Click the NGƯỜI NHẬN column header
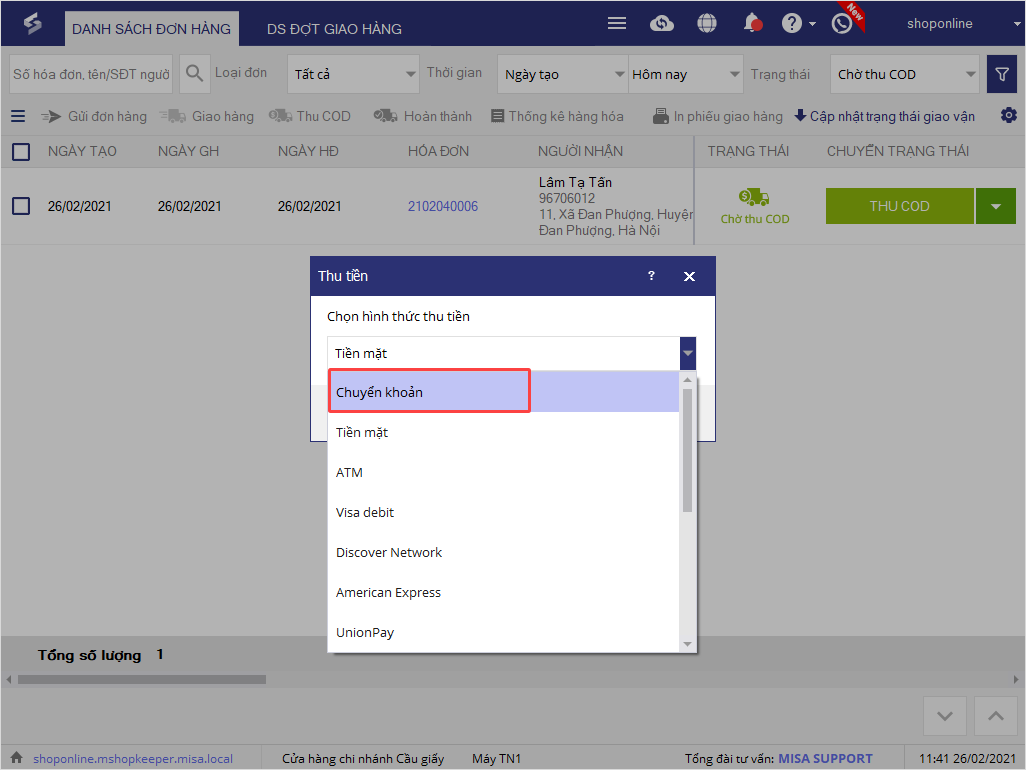The image size is (1026, 770). [x=580, y=151]
